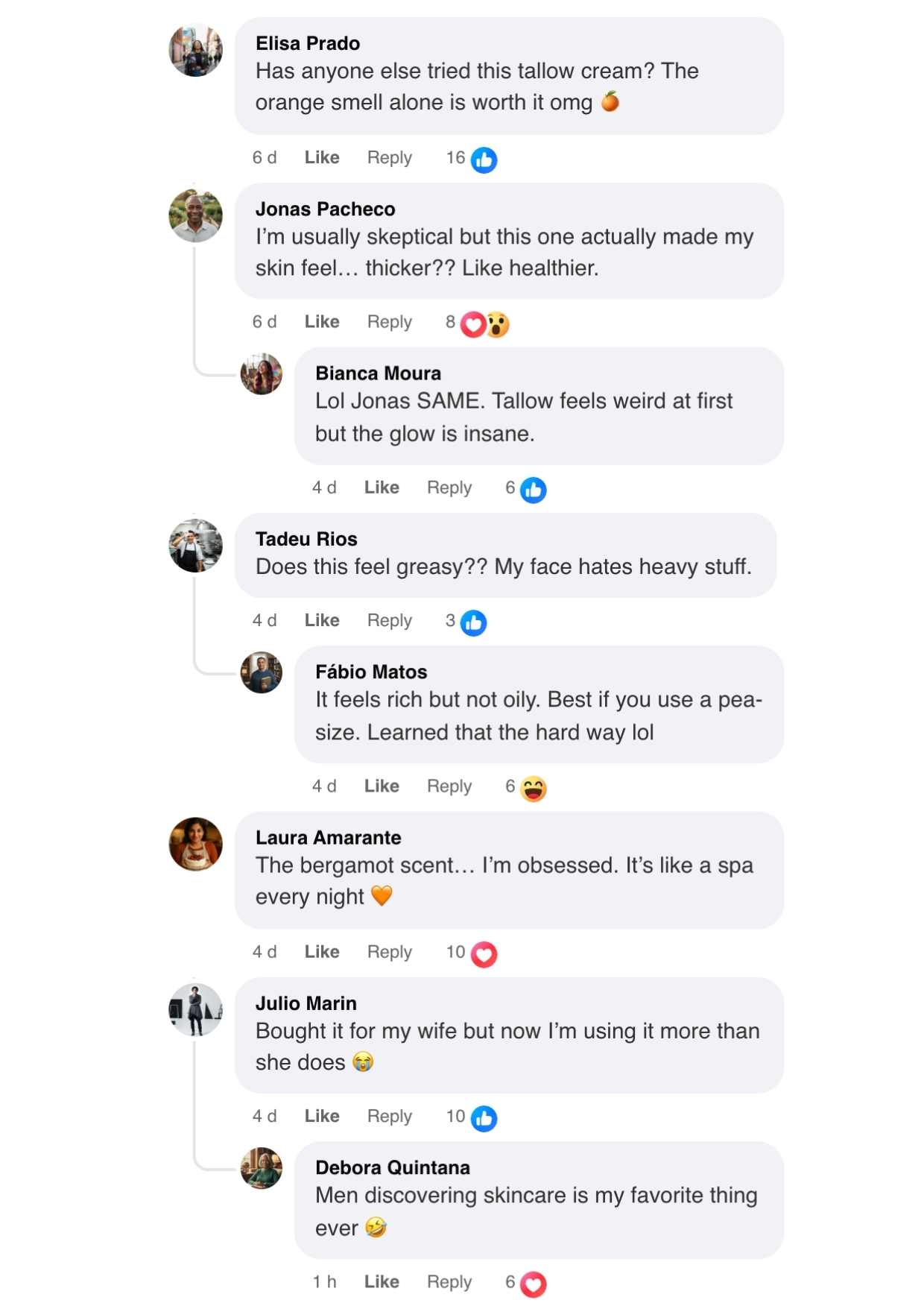Click the thumbs-up reaction on Julio Marin's comment

tap(484, 1118)
